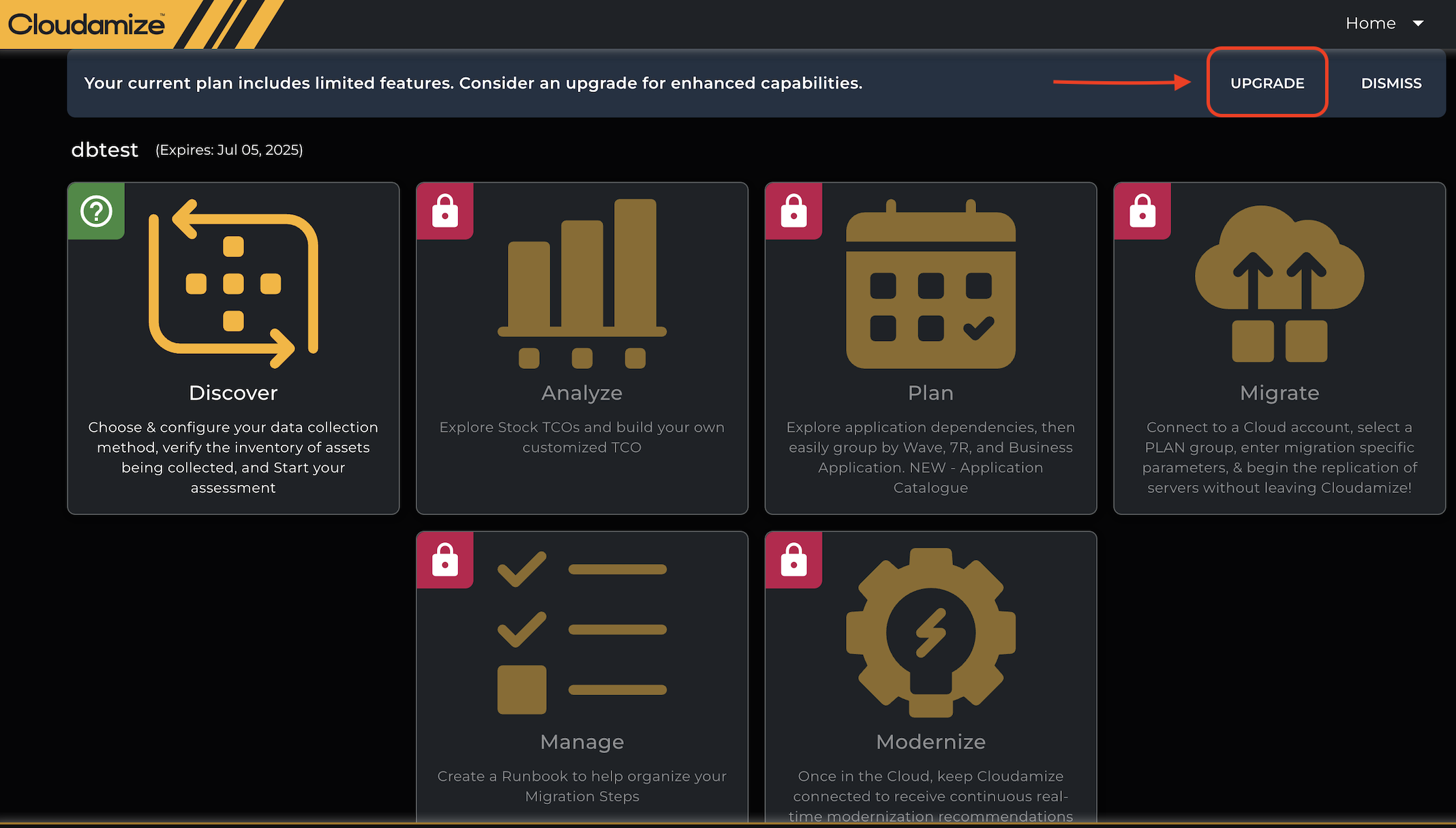Click the dbtest project name
The height and width of the screenshot is (828, 1456).
[104, 150]
